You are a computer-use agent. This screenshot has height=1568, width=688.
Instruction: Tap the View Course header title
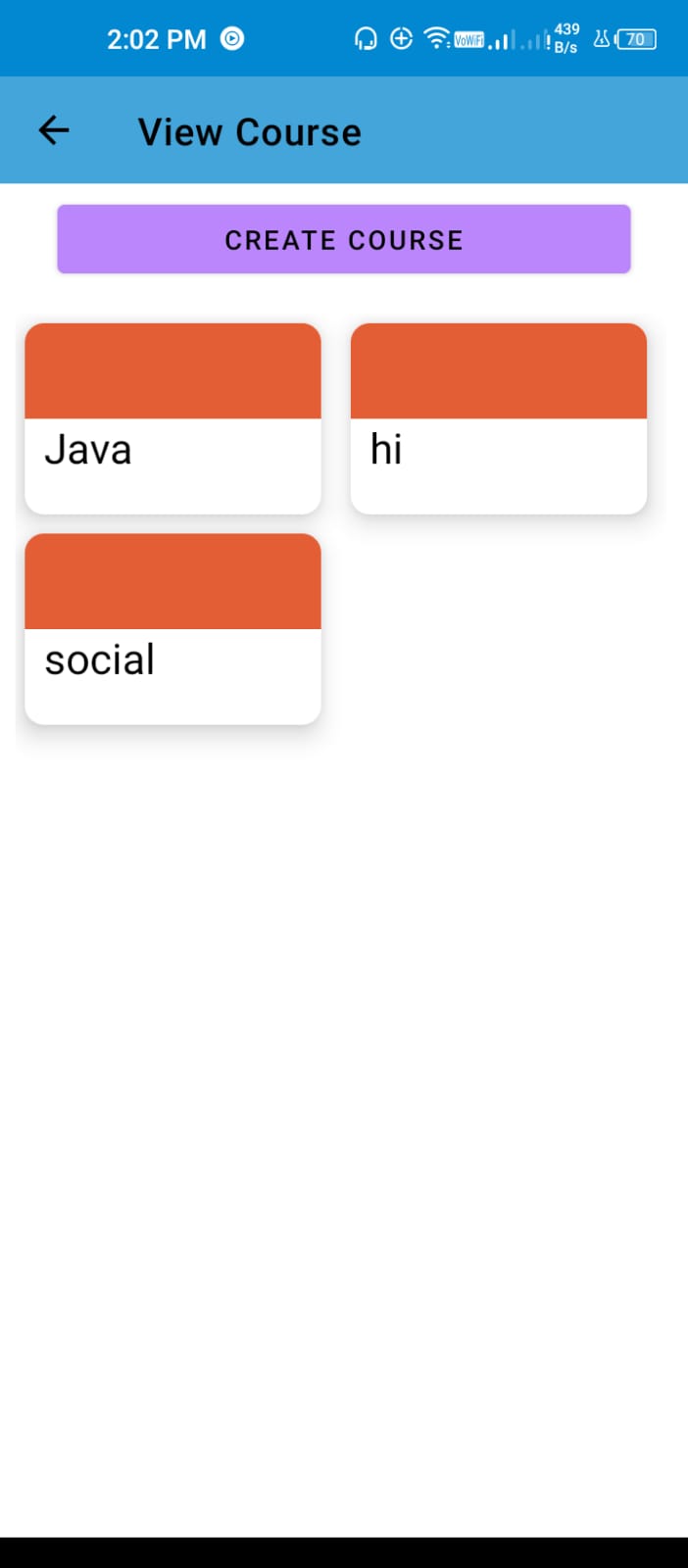[250, 132]
